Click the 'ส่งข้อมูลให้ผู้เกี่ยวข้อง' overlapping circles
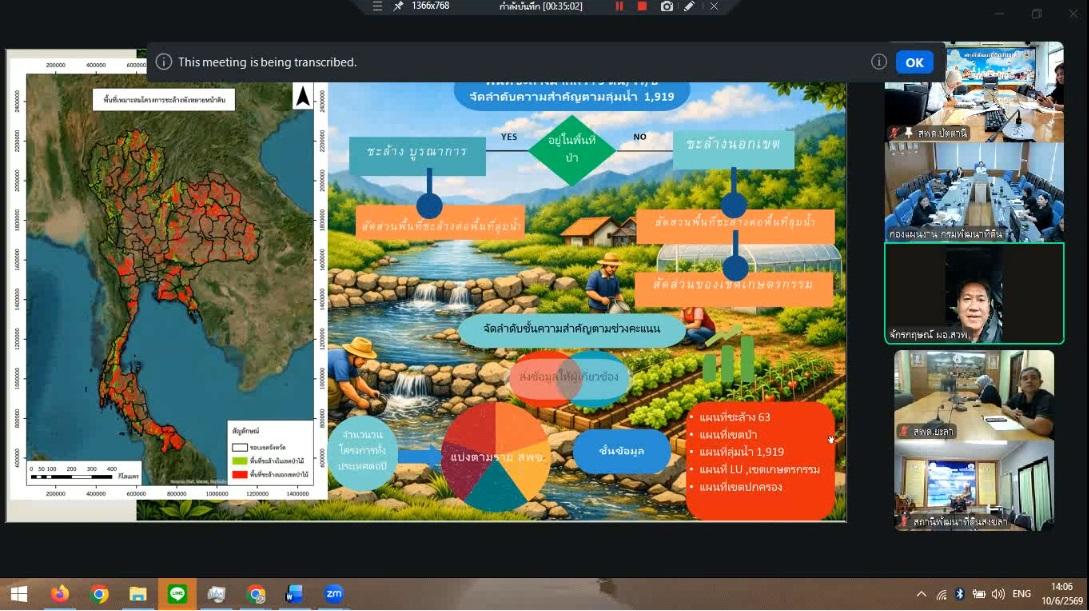Screen dimensions: 1089x611 click(x=569, y=377)
